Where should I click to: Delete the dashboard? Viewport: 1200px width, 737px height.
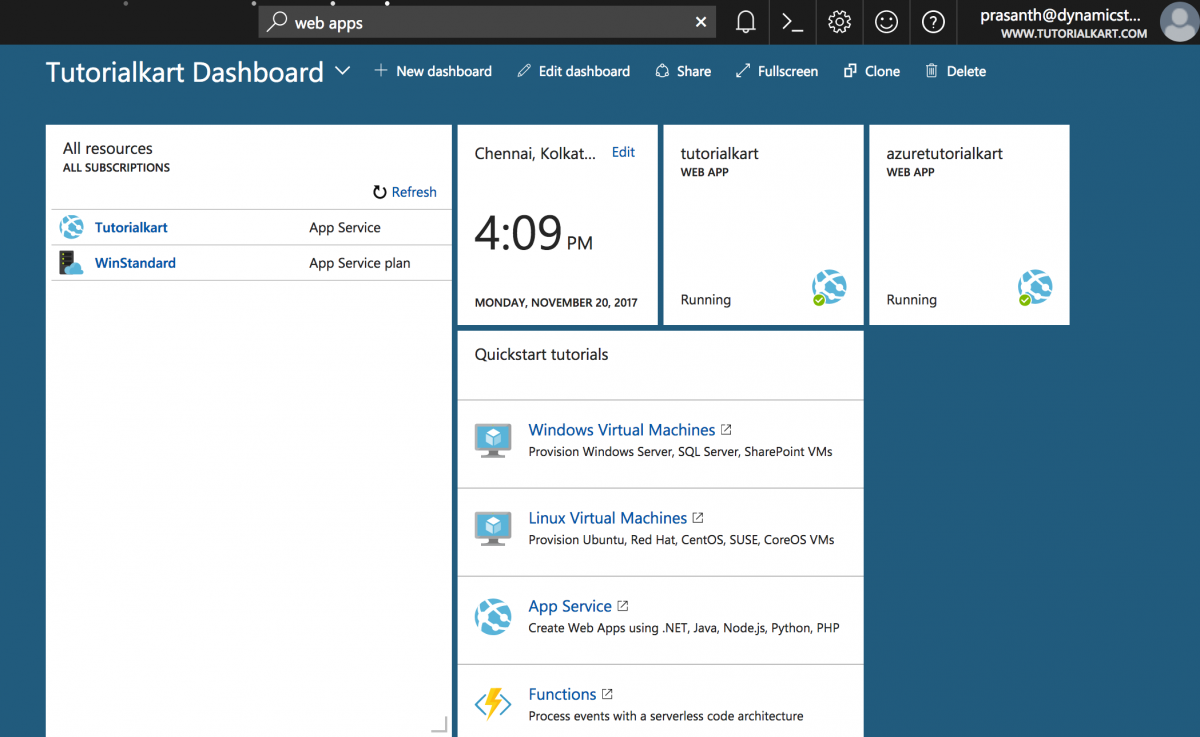pos(956,71)
